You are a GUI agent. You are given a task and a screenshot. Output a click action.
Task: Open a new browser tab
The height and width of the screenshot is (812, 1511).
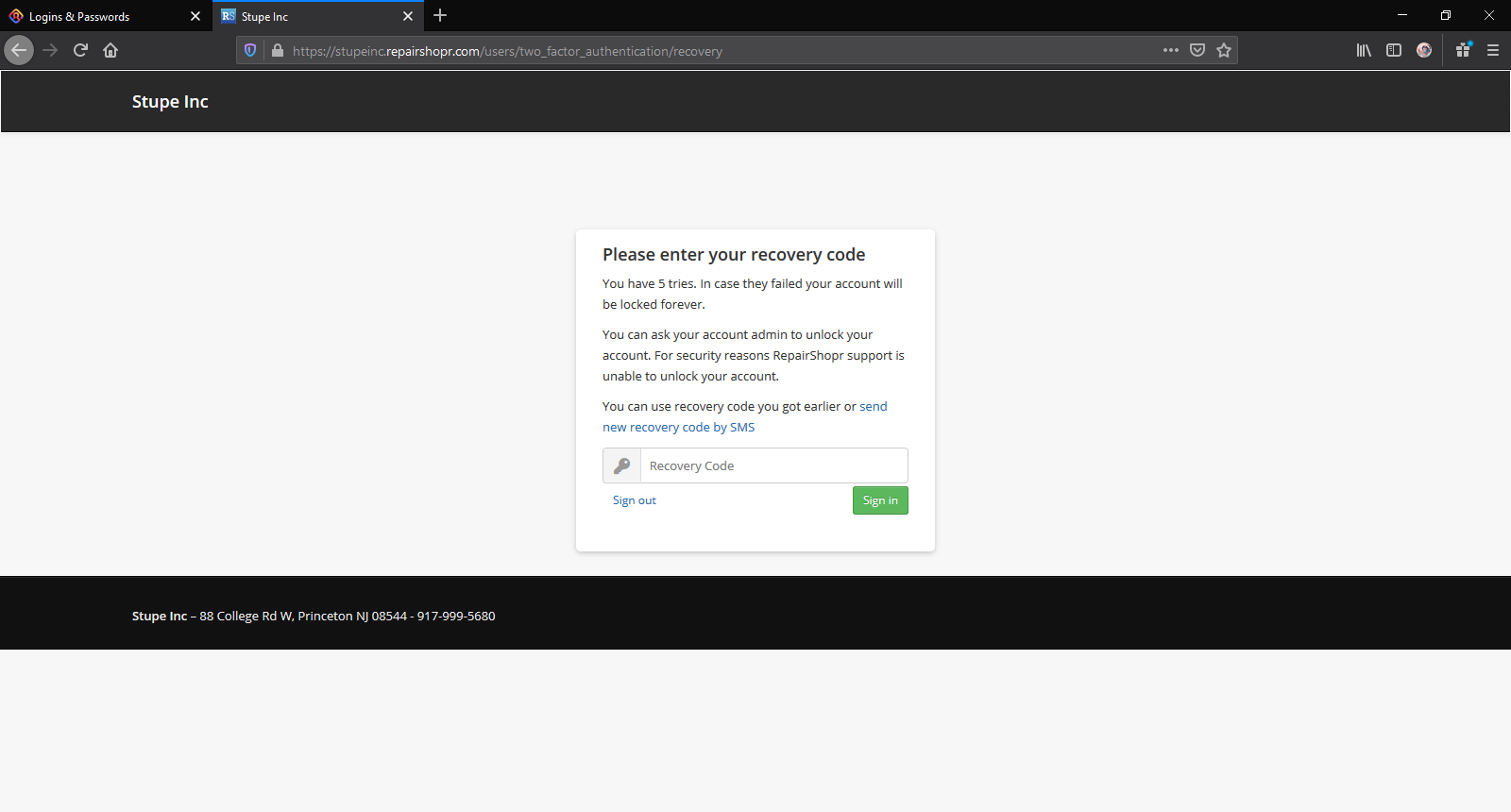coord(440,15)
